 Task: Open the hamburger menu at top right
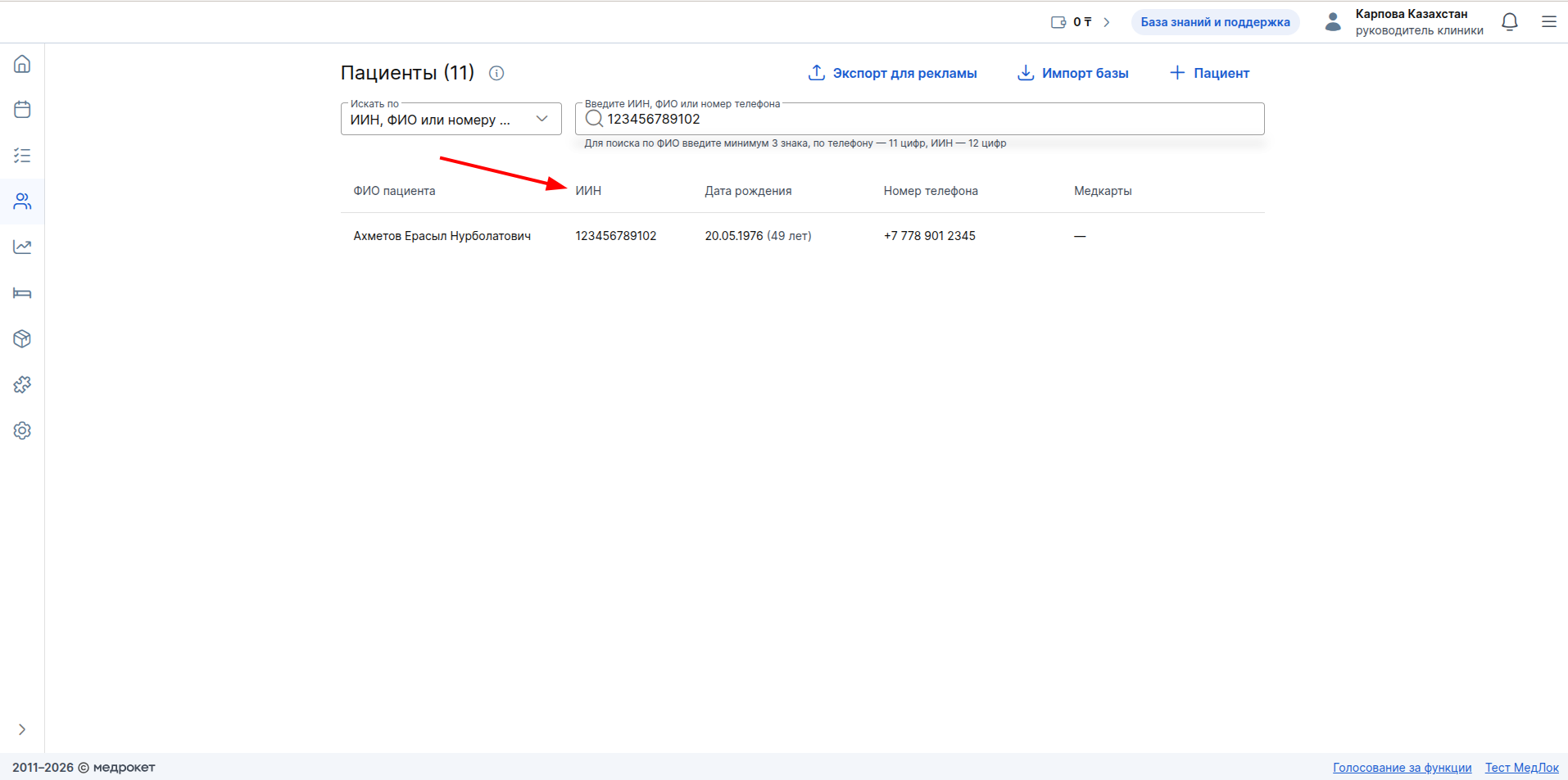point(1548,22)
